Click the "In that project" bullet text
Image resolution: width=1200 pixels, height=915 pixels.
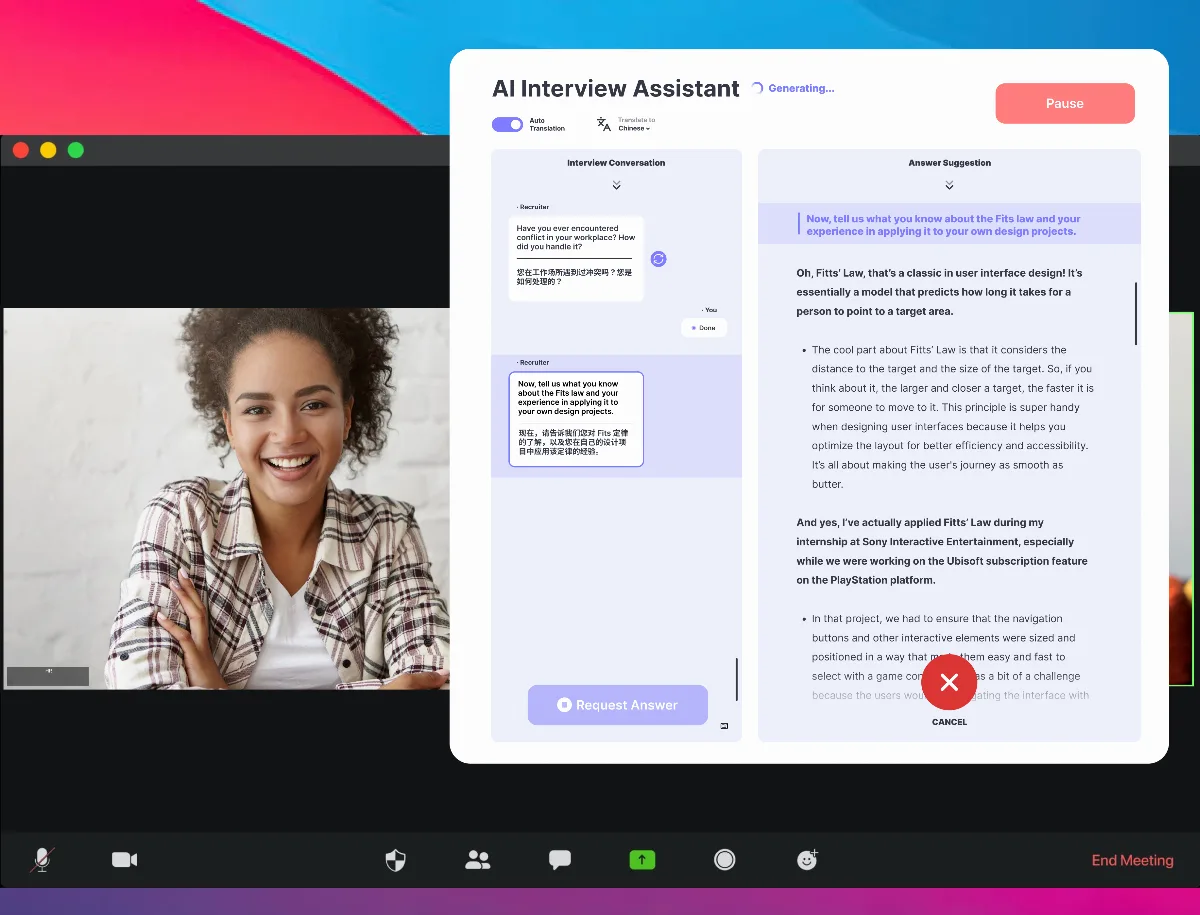tap(949, 657)
